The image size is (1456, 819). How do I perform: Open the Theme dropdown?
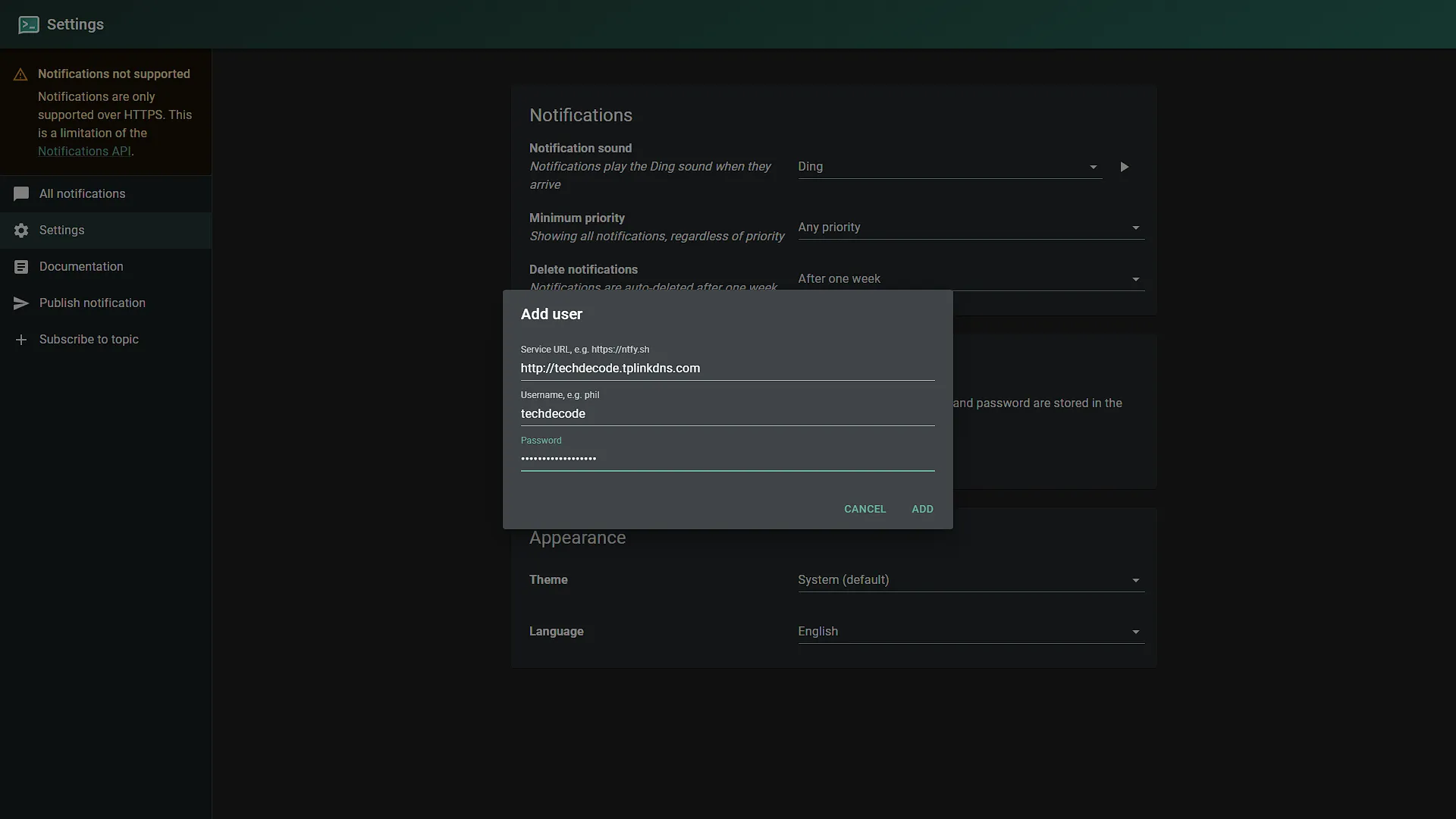click(971, 580)
